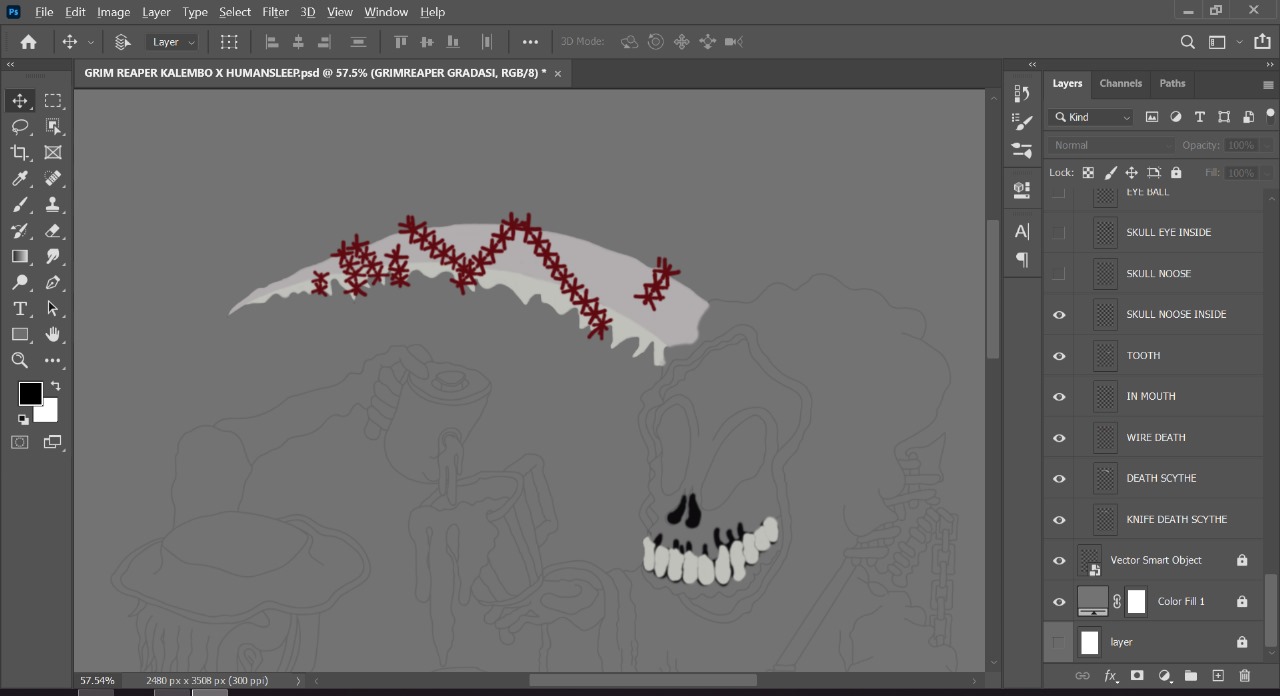Viewport: 1280px width, 696px height.
Task: Select the Hand tool
Action: point(53,335)
